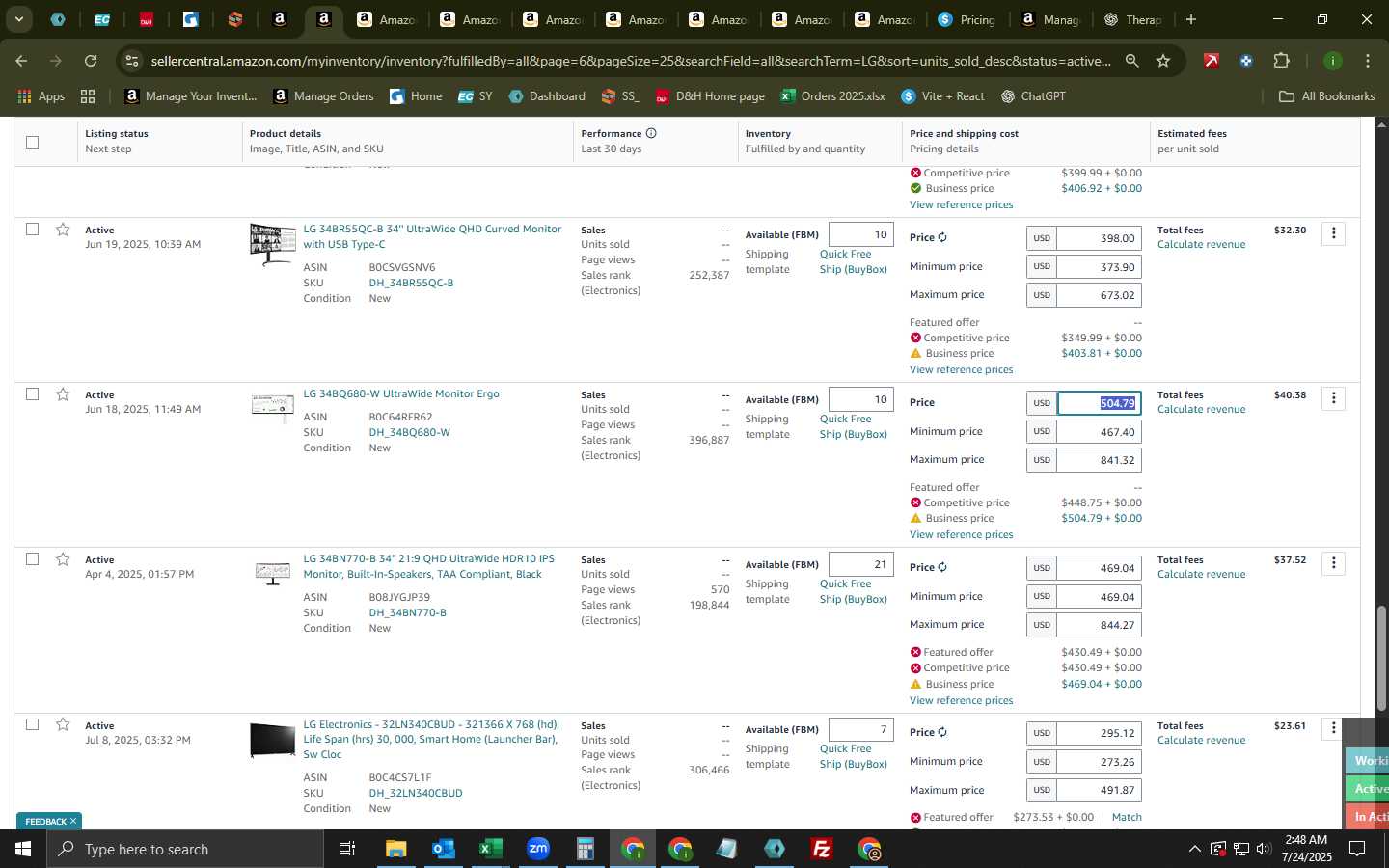This screenshot has width=1389, height=868.
Task: Open the tab search dropdown arrow
Action: (18, 19)
